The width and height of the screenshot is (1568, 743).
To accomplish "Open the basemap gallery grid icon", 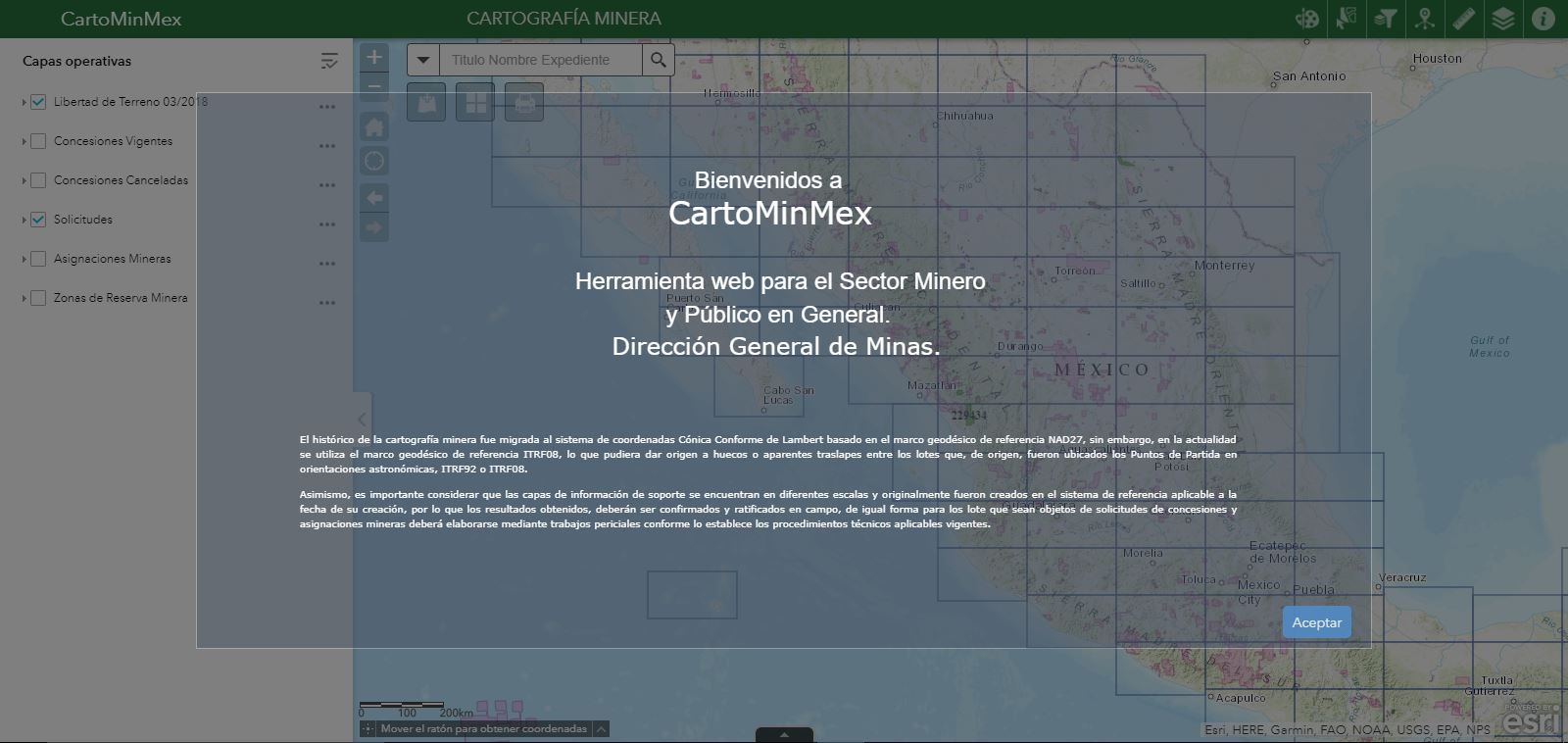I will (475, 103).
